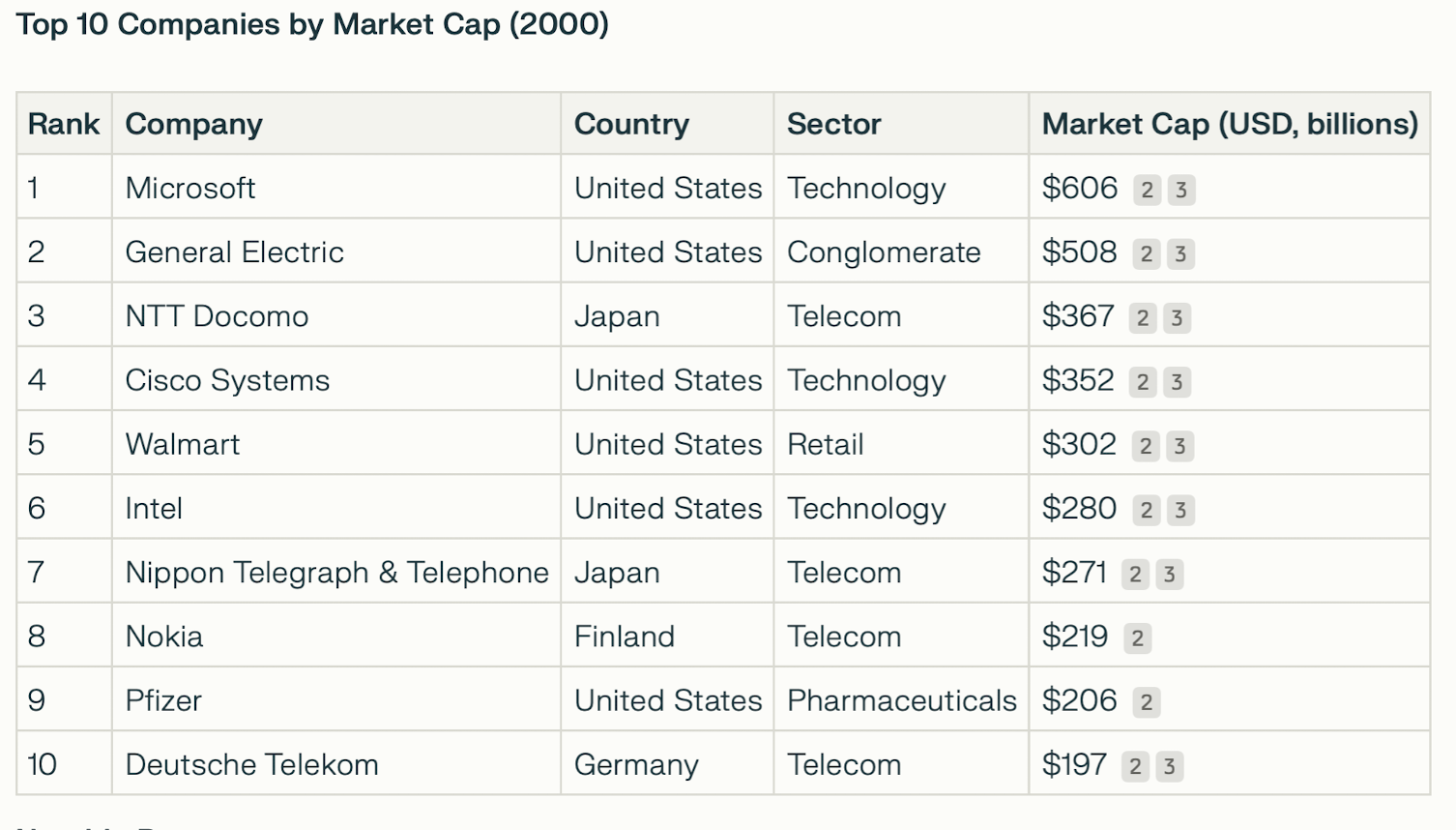Screen dimensions: 1456x830
Task: Click the table title heading text
Action: pyautogui.click(x=312, y=24)
